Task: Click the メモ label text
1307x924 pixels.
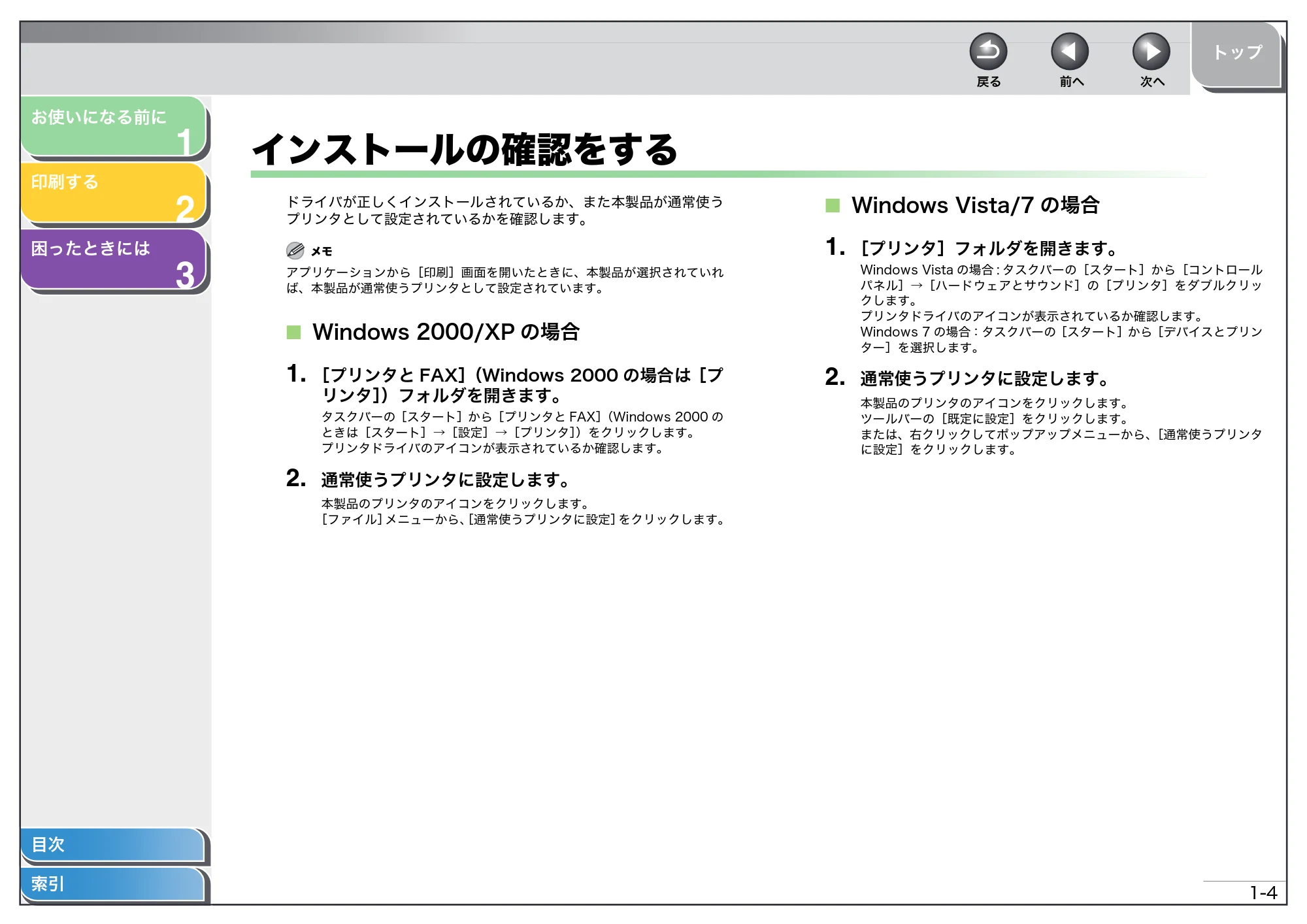Action: click(x=322, y=251)
